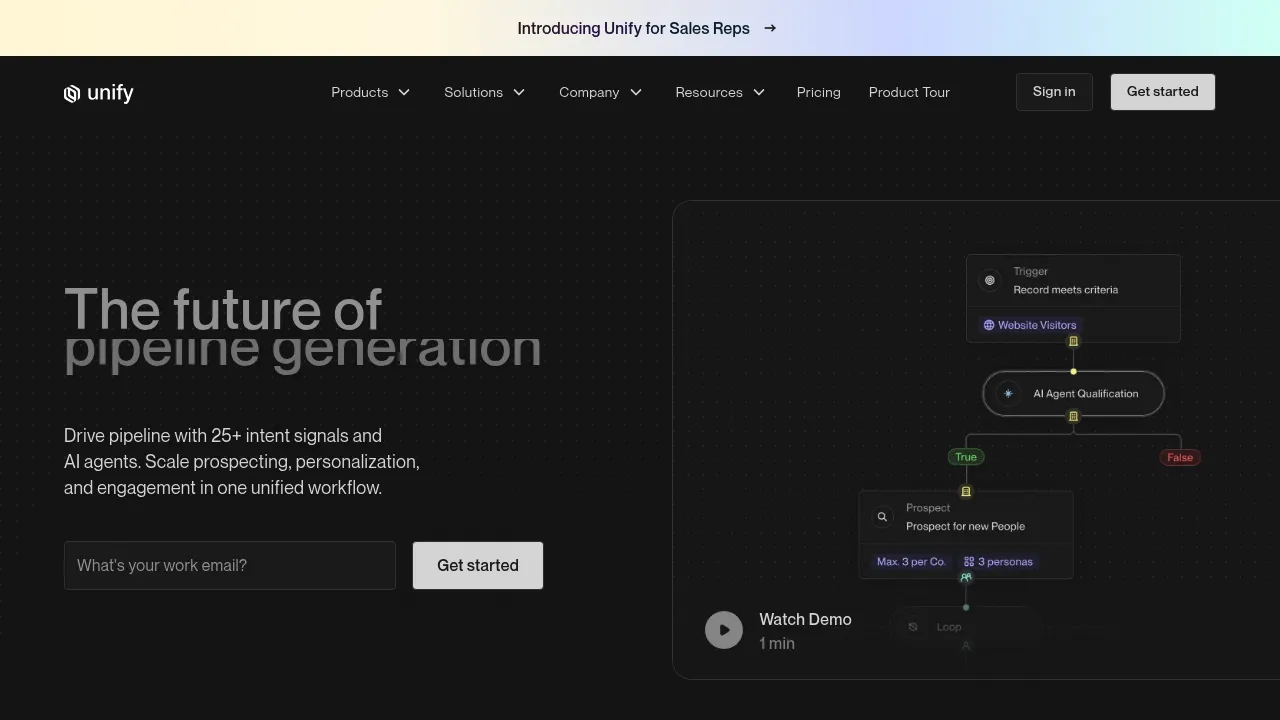Click Get started beside the email field
Screen dimensions: 1280x720
pos(478,566)
